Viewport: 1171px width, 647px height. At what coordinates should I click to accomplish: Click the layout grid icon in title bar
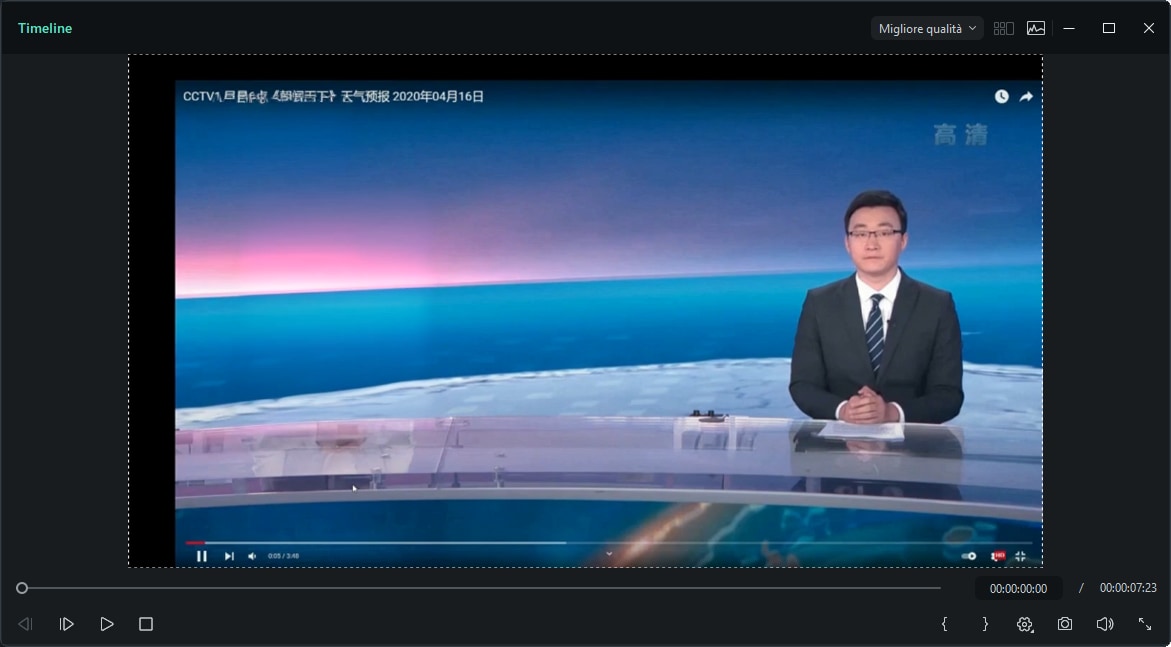[1003, 29]
